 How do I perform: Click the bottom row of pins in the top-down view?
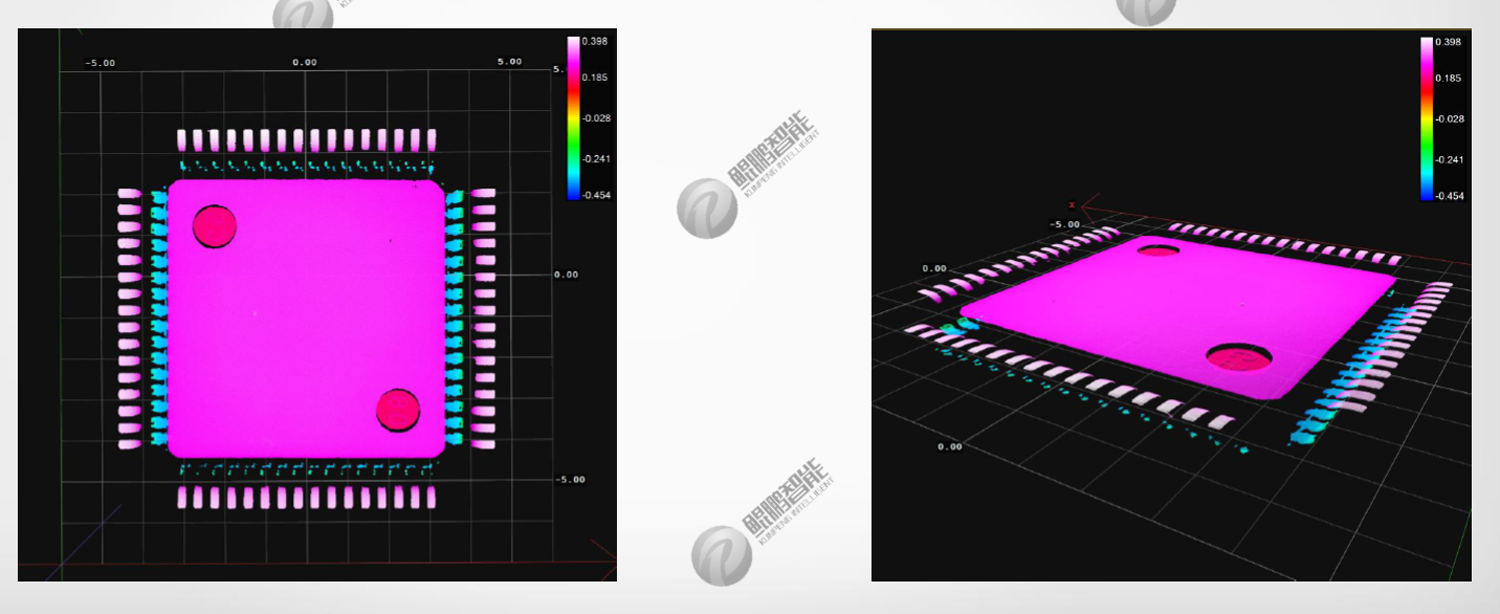[306, 497]
